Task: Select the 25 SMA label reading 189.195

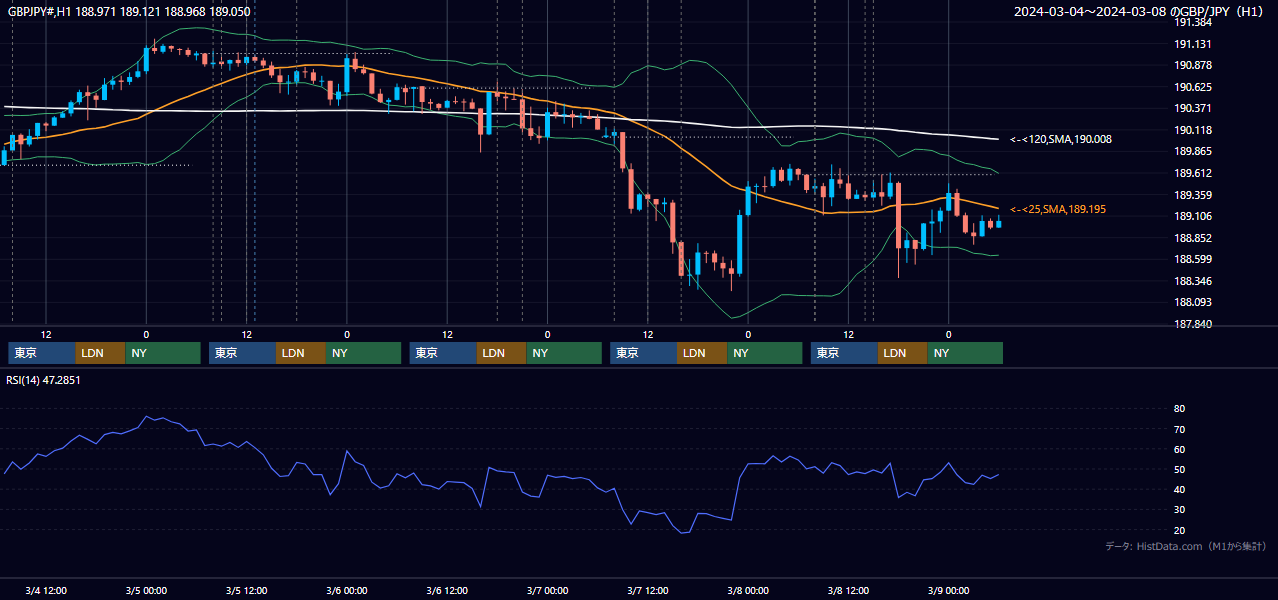Action: click(1058, 209)
